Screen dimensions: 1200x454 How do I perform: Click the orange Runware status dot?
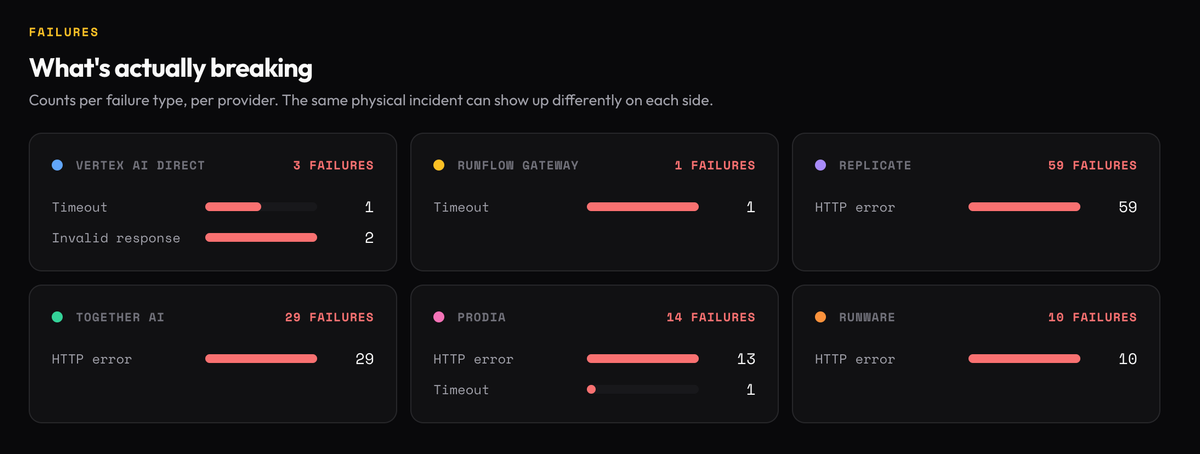pos(821,317)
